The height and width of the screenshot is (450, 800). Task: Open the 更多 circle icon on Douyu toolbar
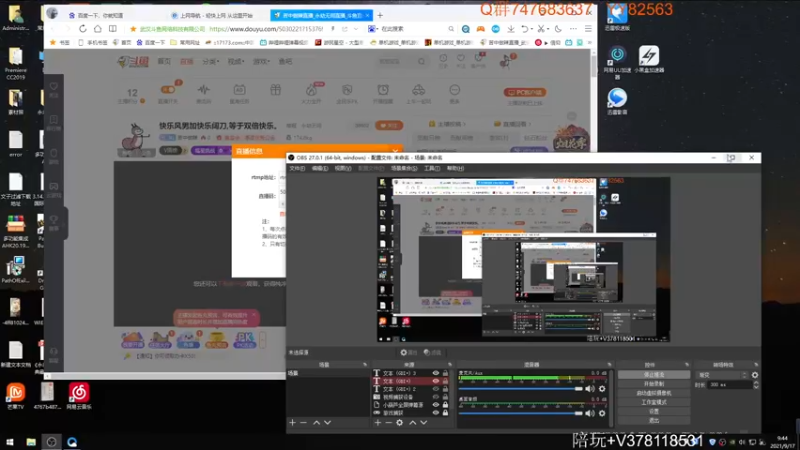[454, 90]
